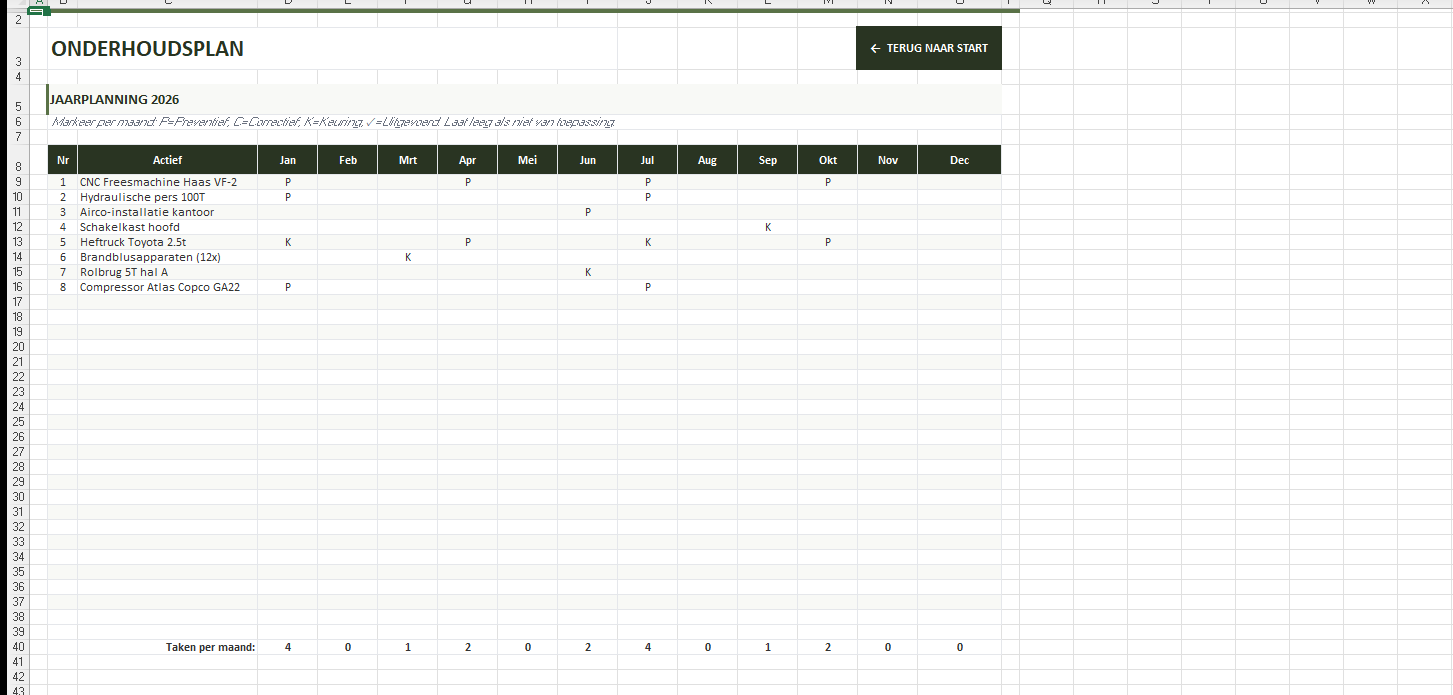1453x695 pixels.
Task: Click June K mark for Rolbrug 5T hal A
Action: pos(588,272)
